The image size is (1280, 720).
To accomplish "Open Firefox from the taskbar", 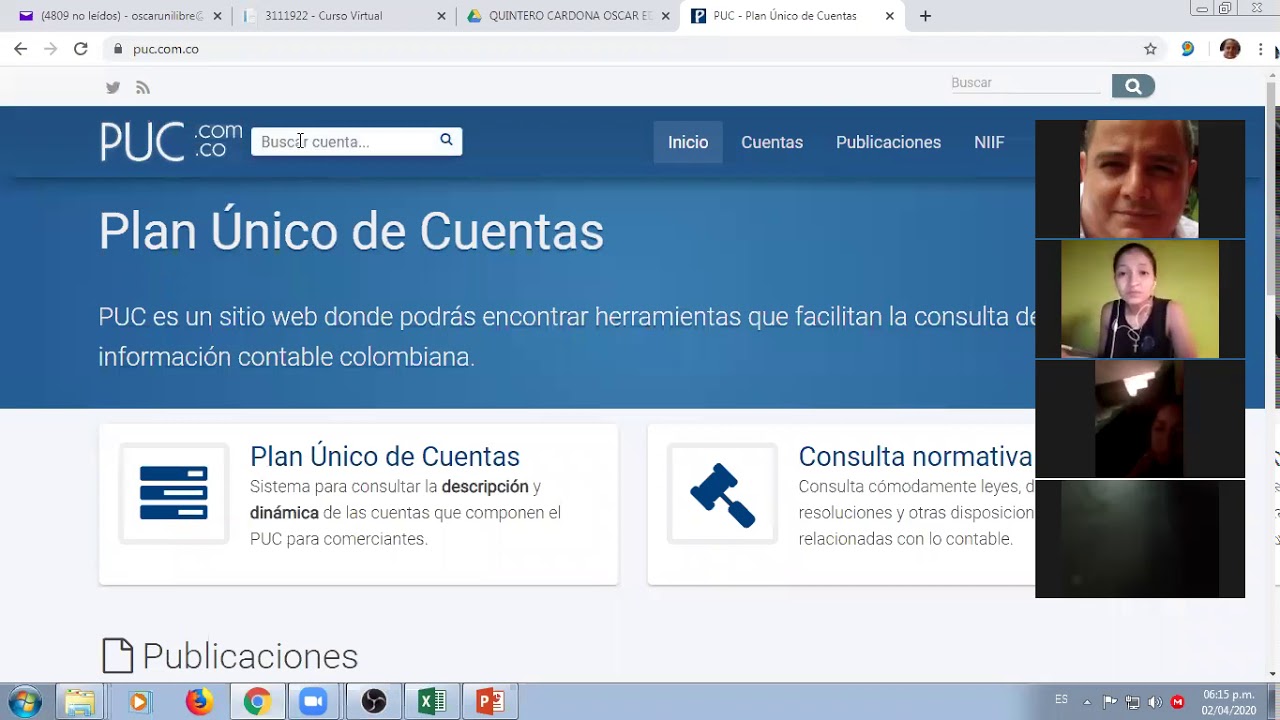I will (198, 702).
